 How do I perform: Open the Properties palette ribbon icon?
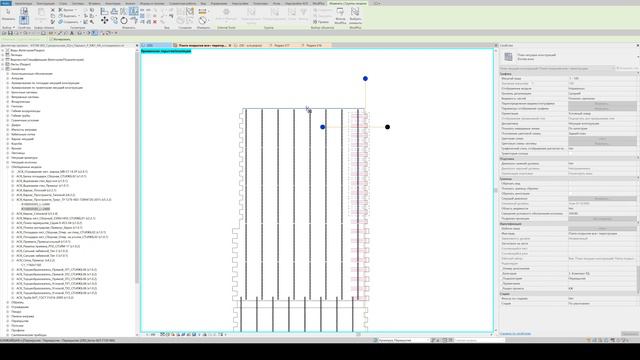tap(24, 19)
